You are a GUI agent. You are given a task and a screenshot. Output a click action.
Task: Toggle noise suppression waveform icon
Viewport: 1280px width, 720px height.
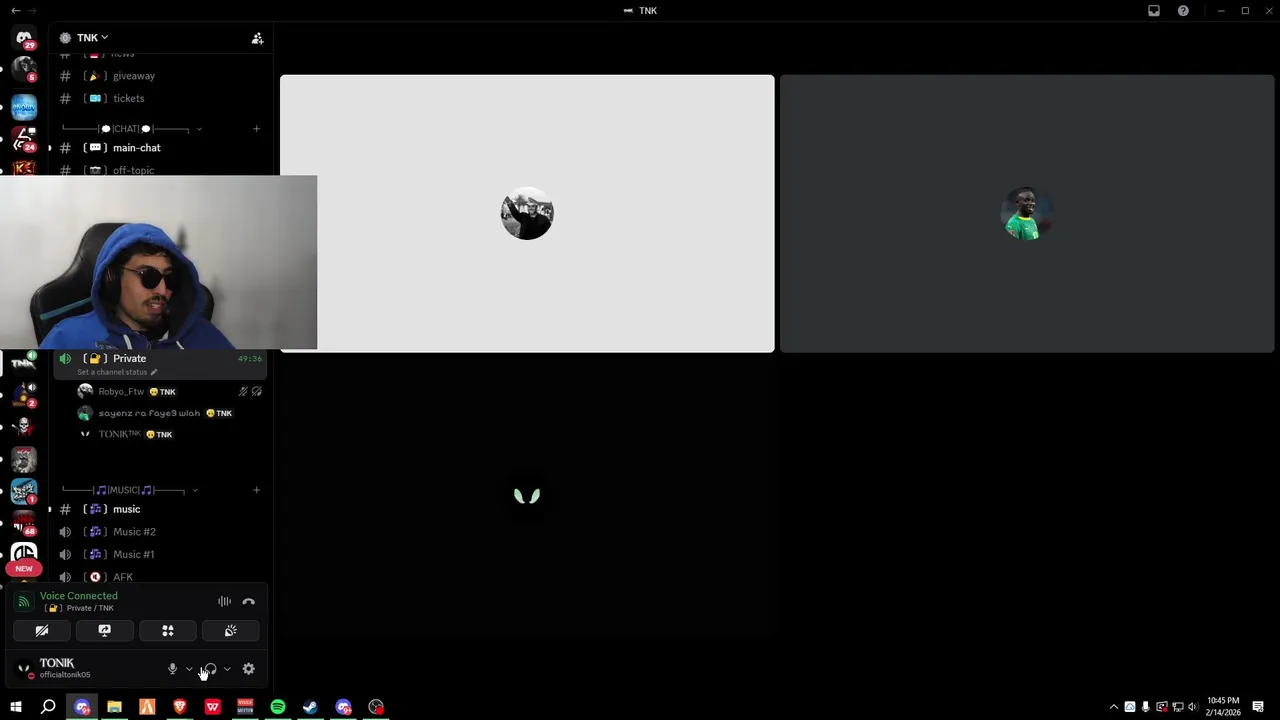point(224,602)
